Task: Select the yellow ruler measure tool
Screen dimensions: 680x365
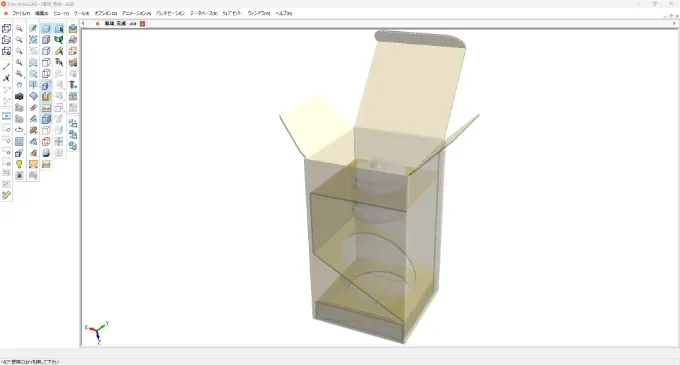Action: click(x=6, y=196)
